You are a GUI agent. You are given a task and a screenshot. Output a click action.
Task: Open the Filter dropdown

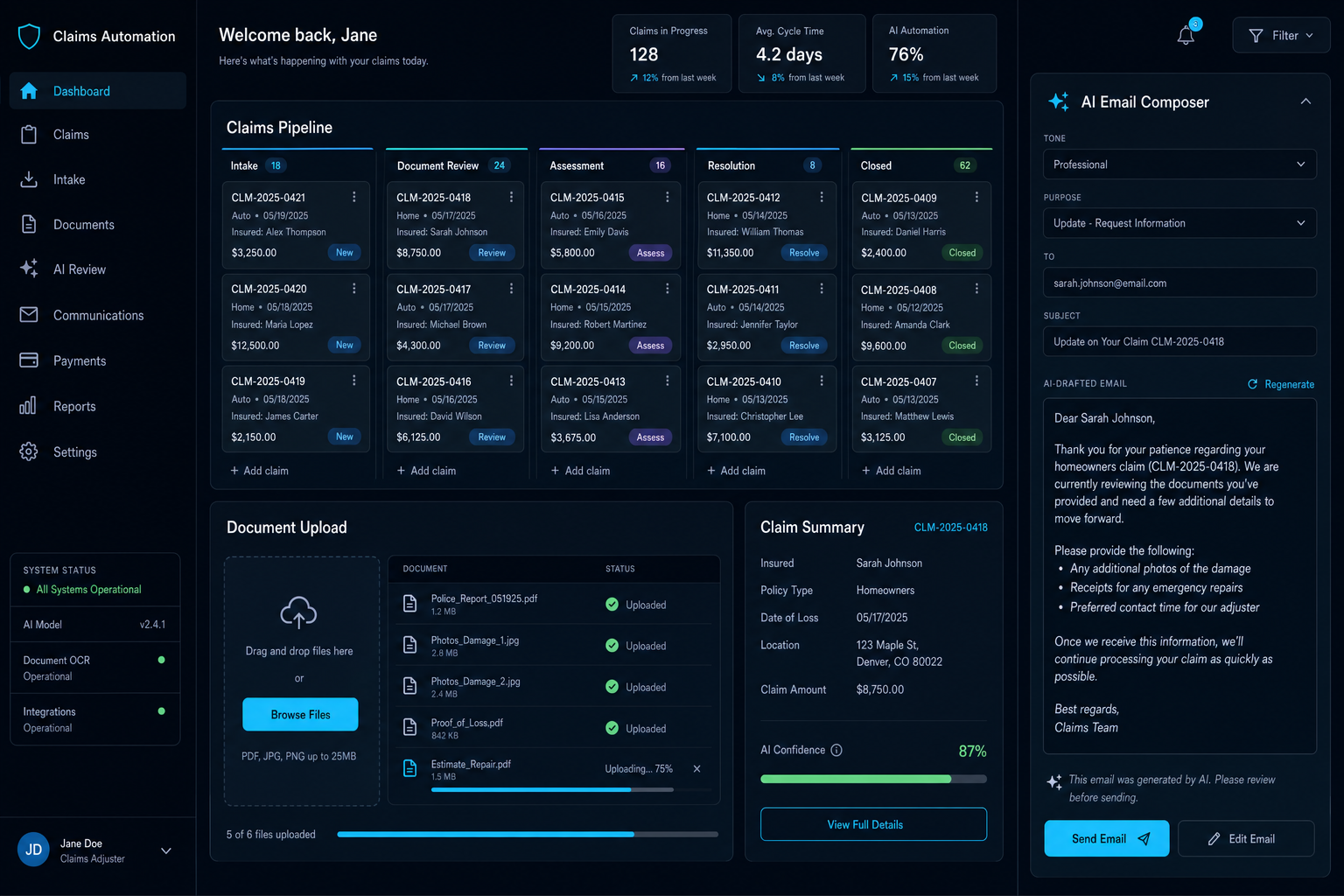pos(1281,35)
